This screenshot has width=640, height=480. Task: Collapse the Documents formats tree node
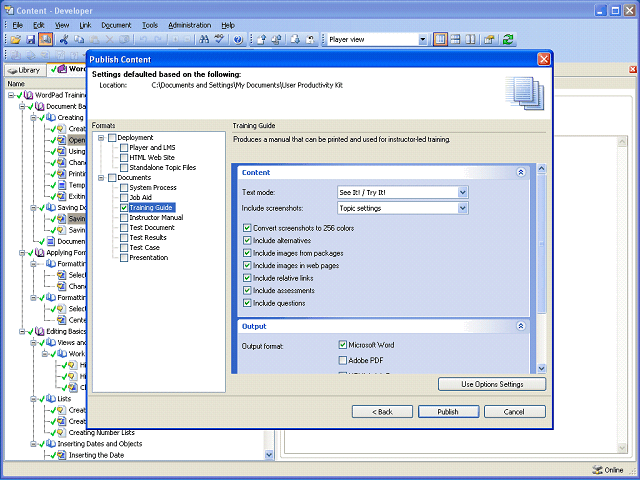[101, 178]
